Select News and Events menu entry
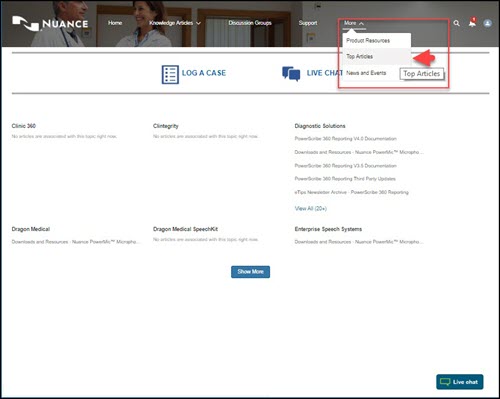 point(366,73)
